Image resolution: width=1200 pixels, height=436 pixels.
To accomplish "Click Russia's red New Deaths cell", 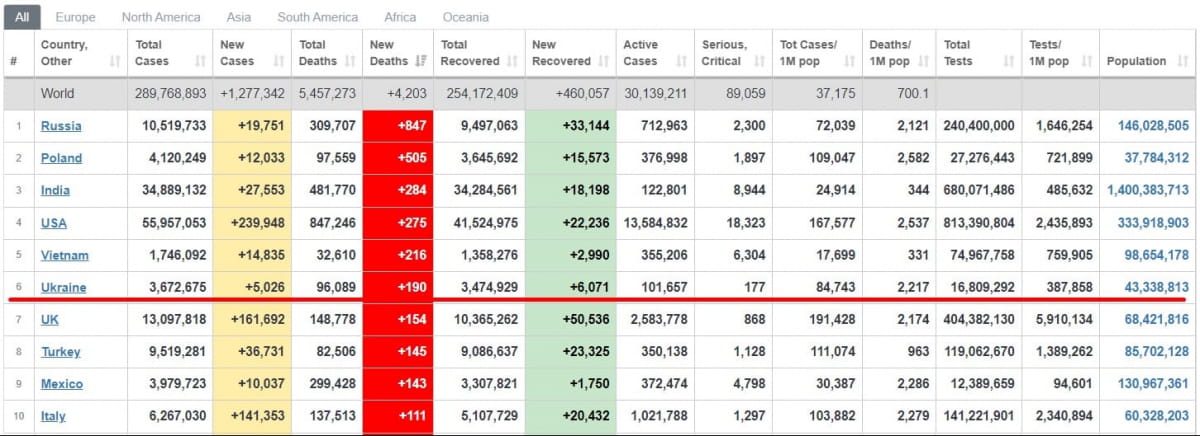I will 397,126.
